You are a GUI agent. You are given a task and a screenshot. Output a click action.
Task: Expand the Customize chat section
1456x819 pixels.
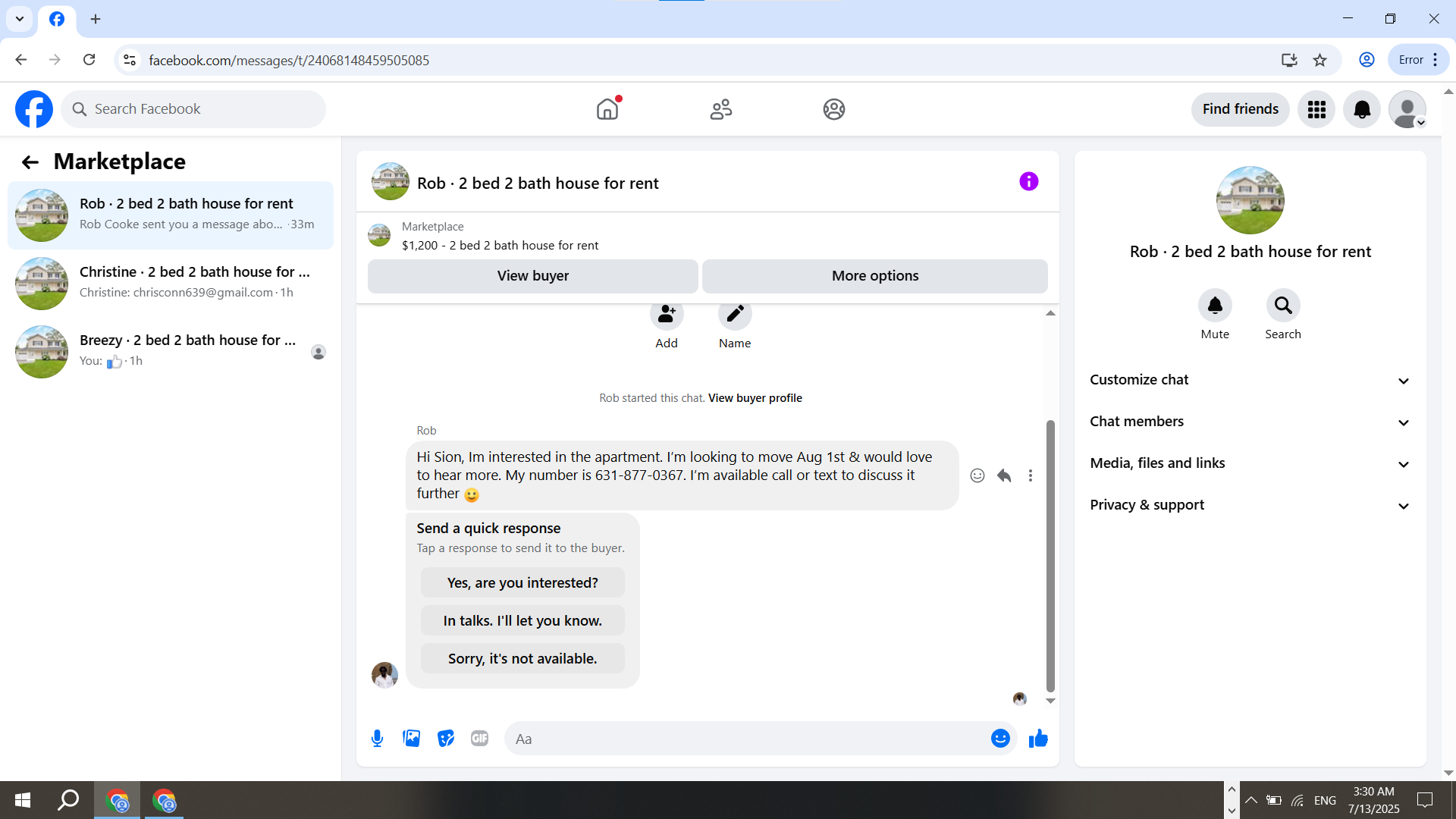click(x=1250, y=380)
